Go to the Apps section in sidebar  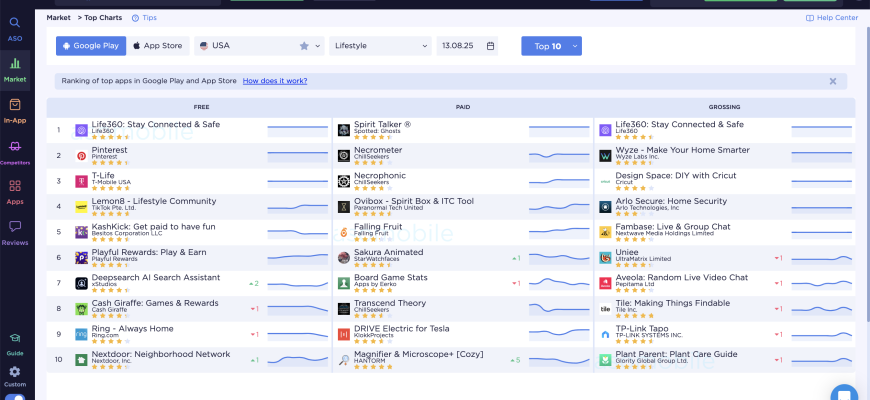coord(15,192)
